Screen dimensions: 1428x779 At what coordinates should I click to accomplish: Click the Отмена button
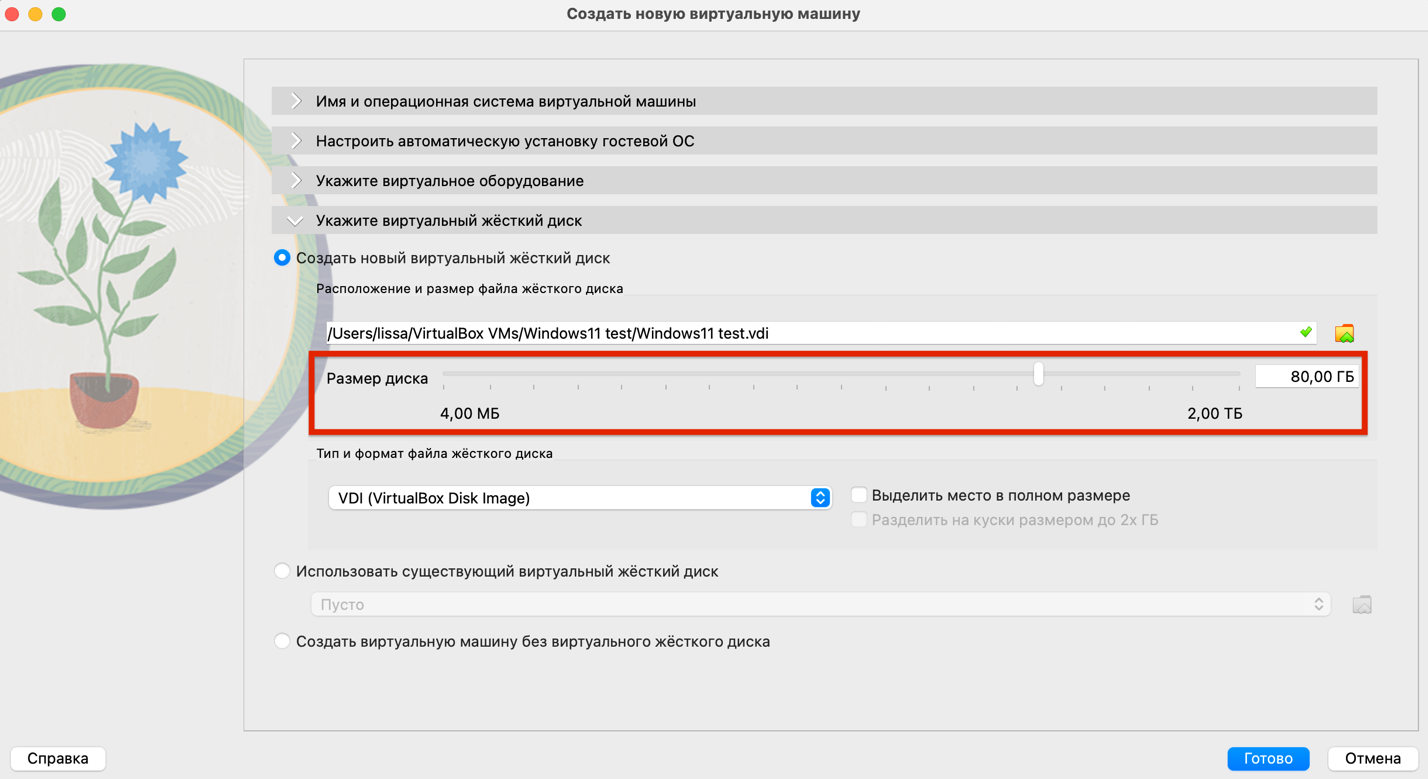pos(1372,759)
